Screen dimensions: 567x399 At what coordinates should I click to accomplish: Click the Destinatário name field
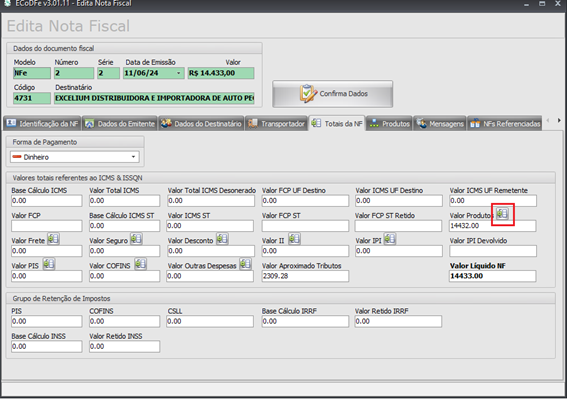click(154, 98)
